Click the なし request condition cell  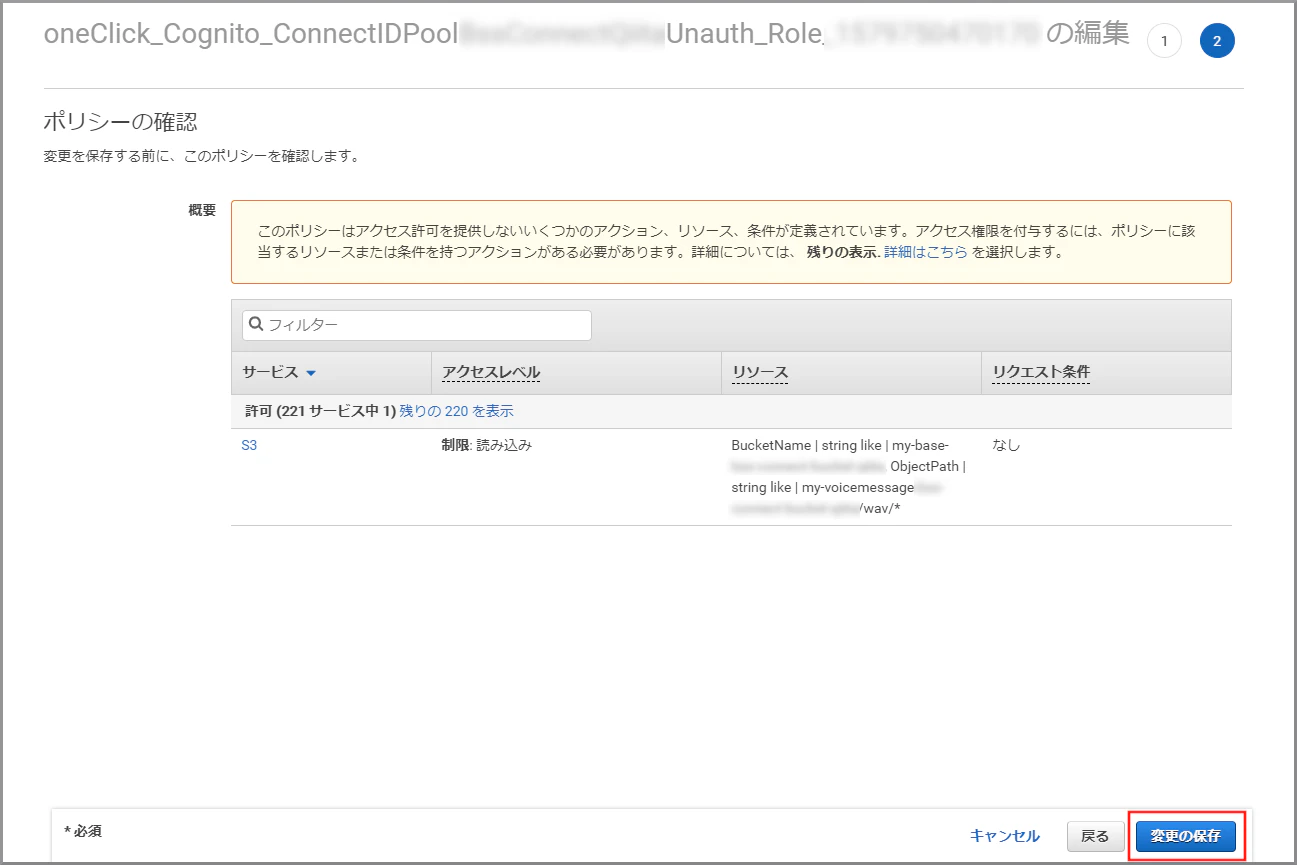tap(1006, 445)
